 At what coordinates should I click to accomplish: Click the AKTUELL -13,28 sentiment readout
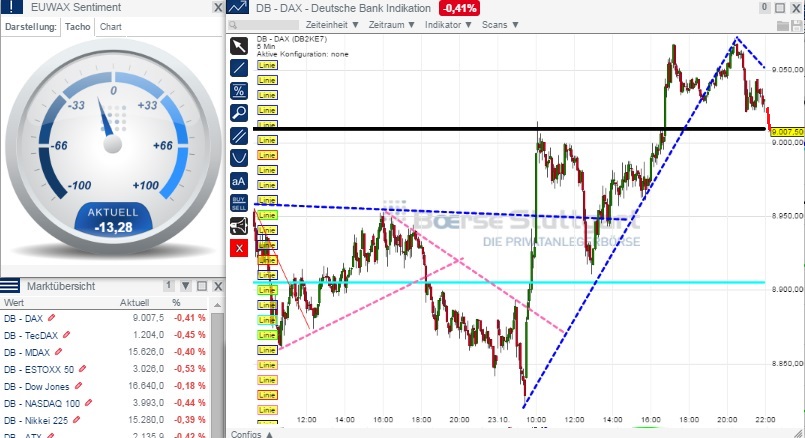[113, 220]
